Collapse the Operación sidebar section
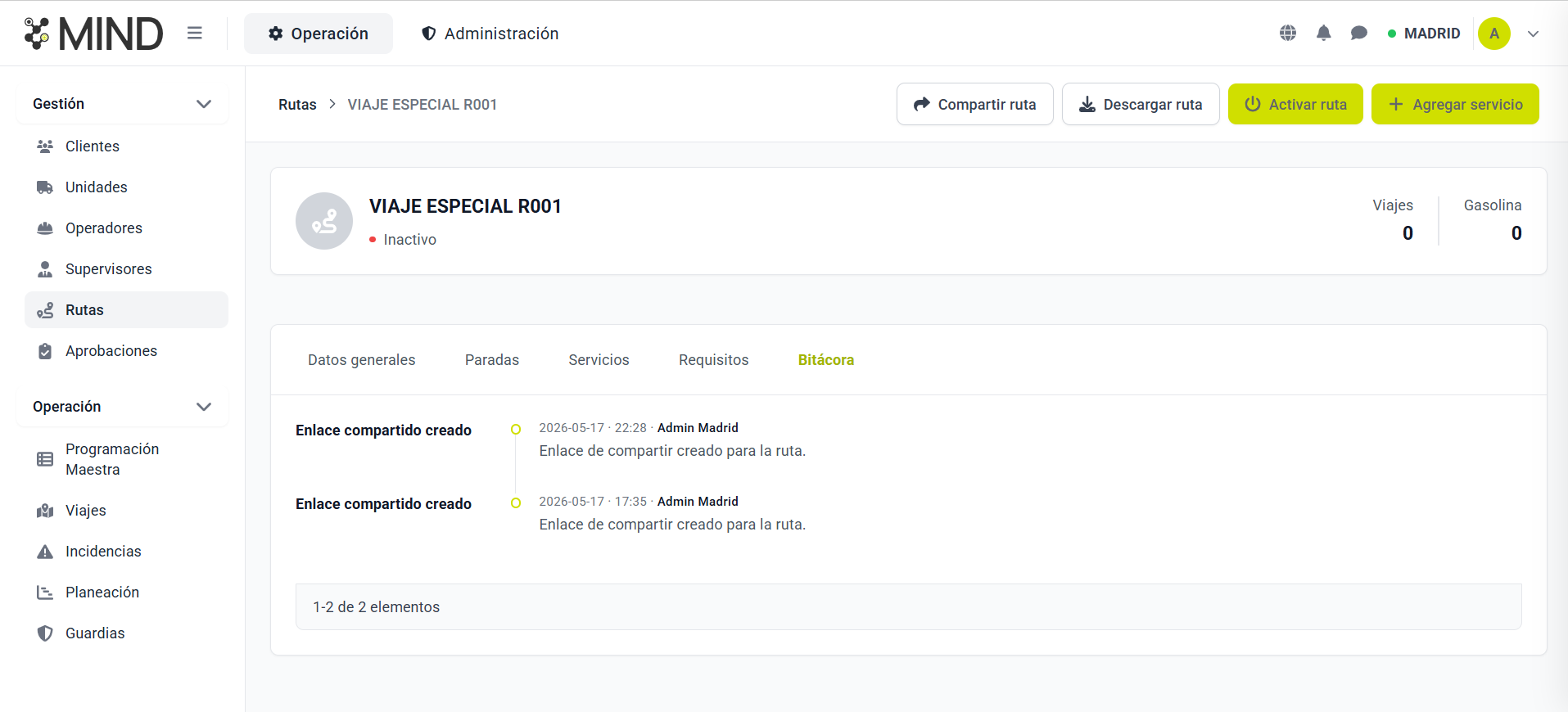 pyautogui.click(x=122, y=407)
